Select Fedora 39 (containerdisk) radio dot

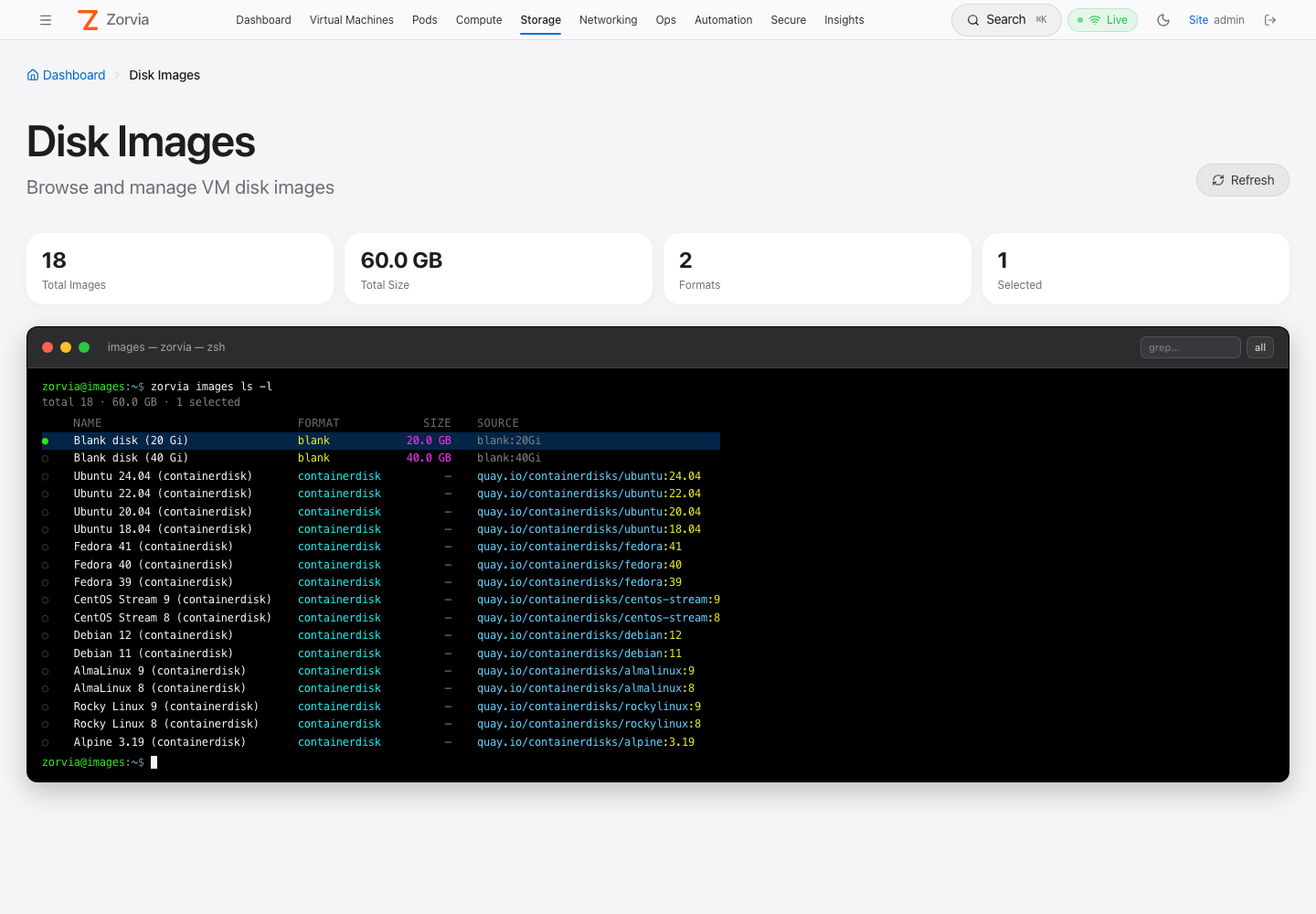tap(46, 583)
